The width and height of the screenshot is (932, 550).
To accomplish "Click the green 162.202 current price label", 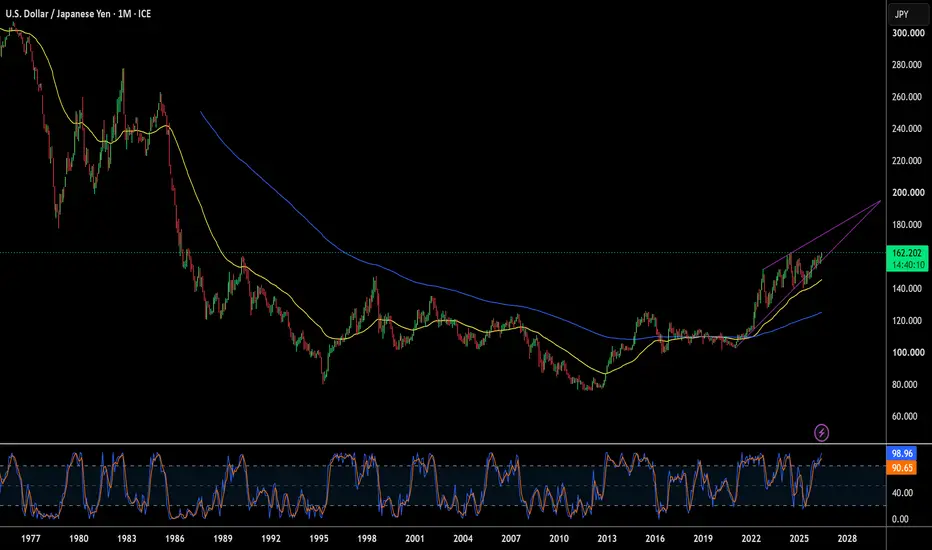I will 907,253.
